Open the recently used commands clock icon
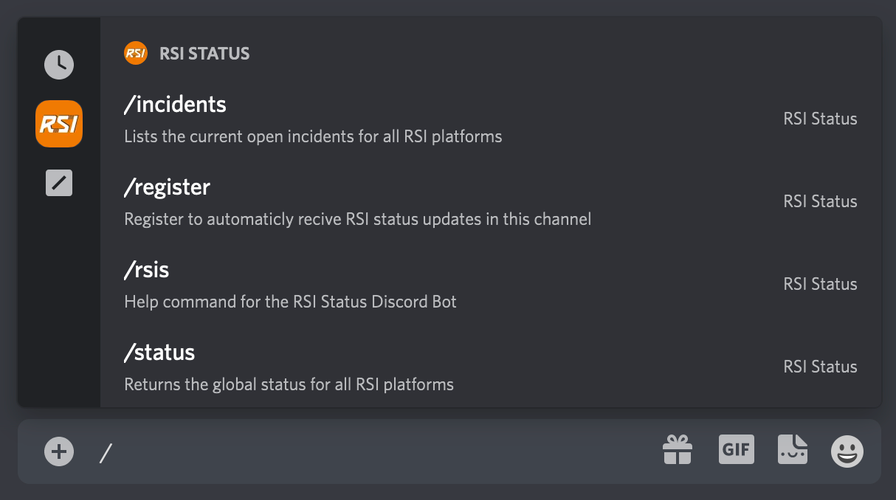This screenshot has width=896, height=500. [x=59, y=65]
